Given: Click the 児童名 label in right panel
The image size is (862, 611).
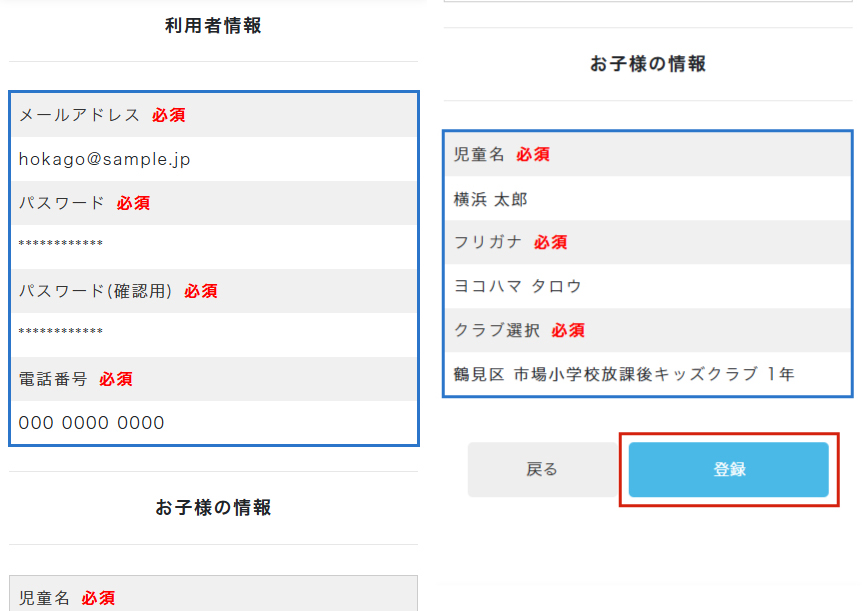Looking at the screenshot, I should pos(479,155).
